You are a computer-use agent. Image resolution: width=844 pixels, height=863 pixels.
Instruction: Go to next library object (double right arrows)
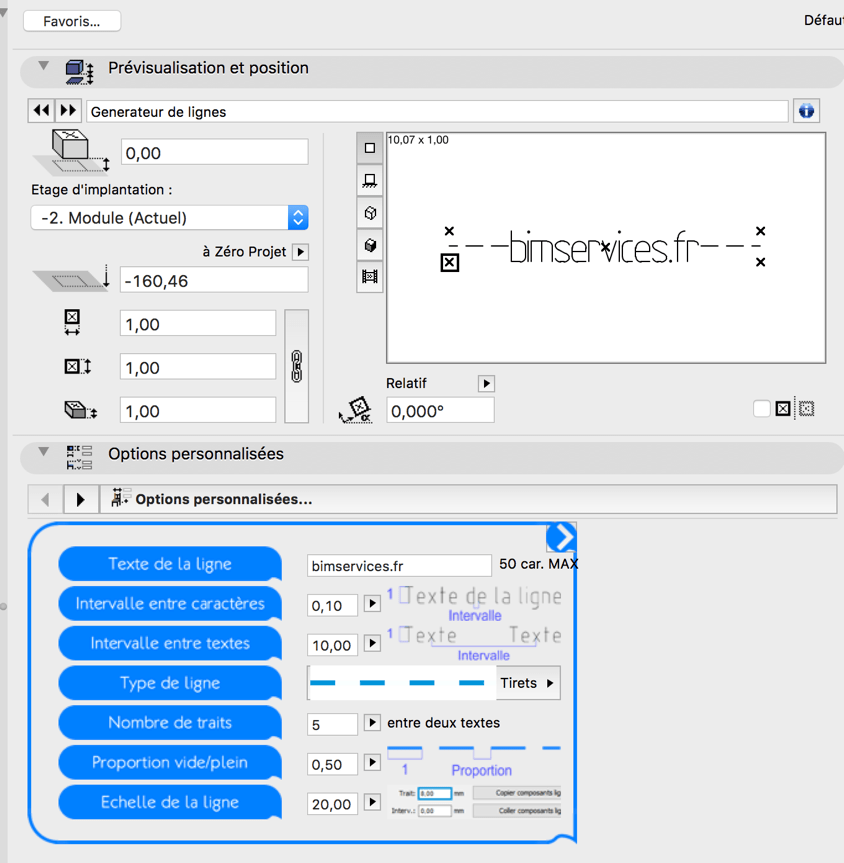[68, 111]
